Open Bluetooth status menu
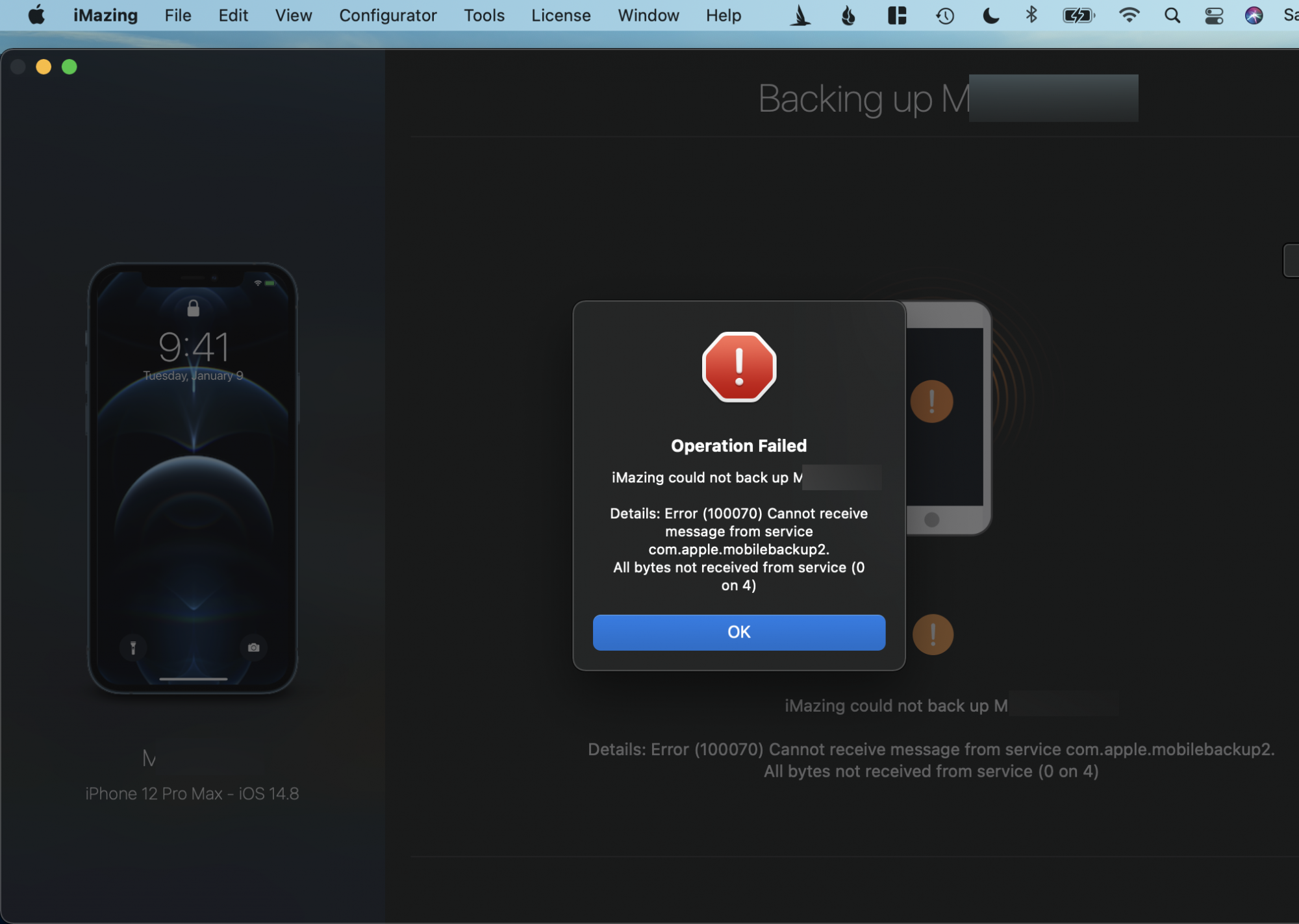Viewport: 1299px width, 924px height. click(1031, 14)
